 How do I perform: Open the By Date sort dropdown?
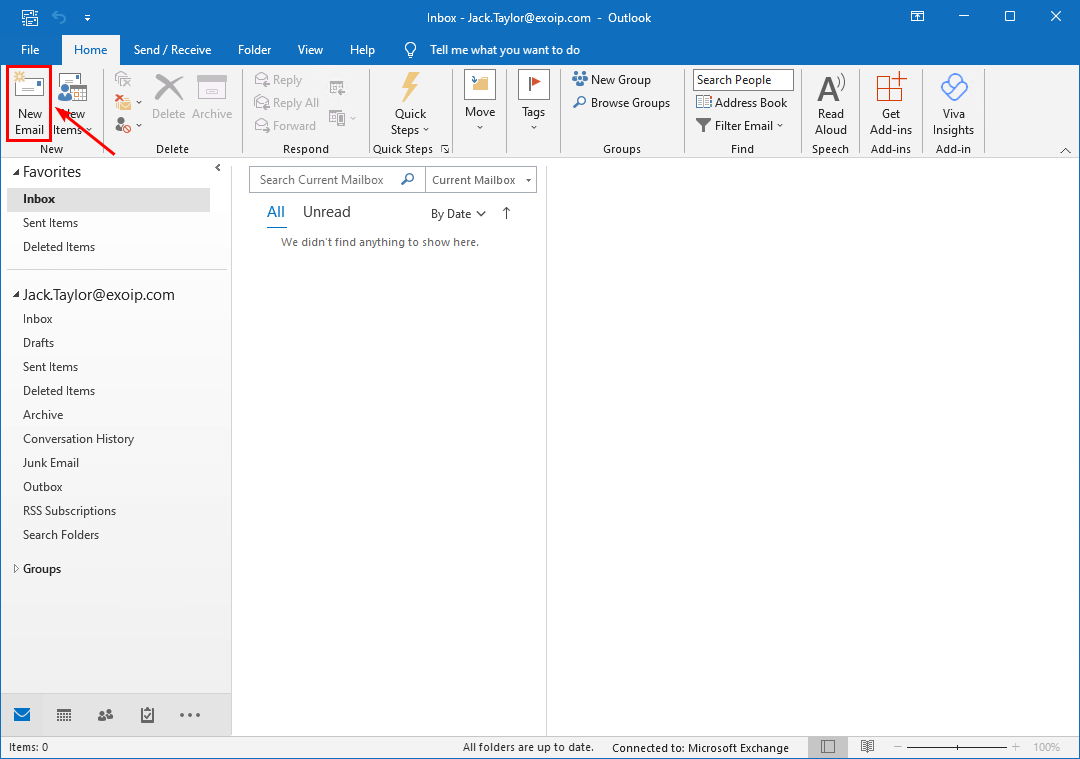pos(458,214)
